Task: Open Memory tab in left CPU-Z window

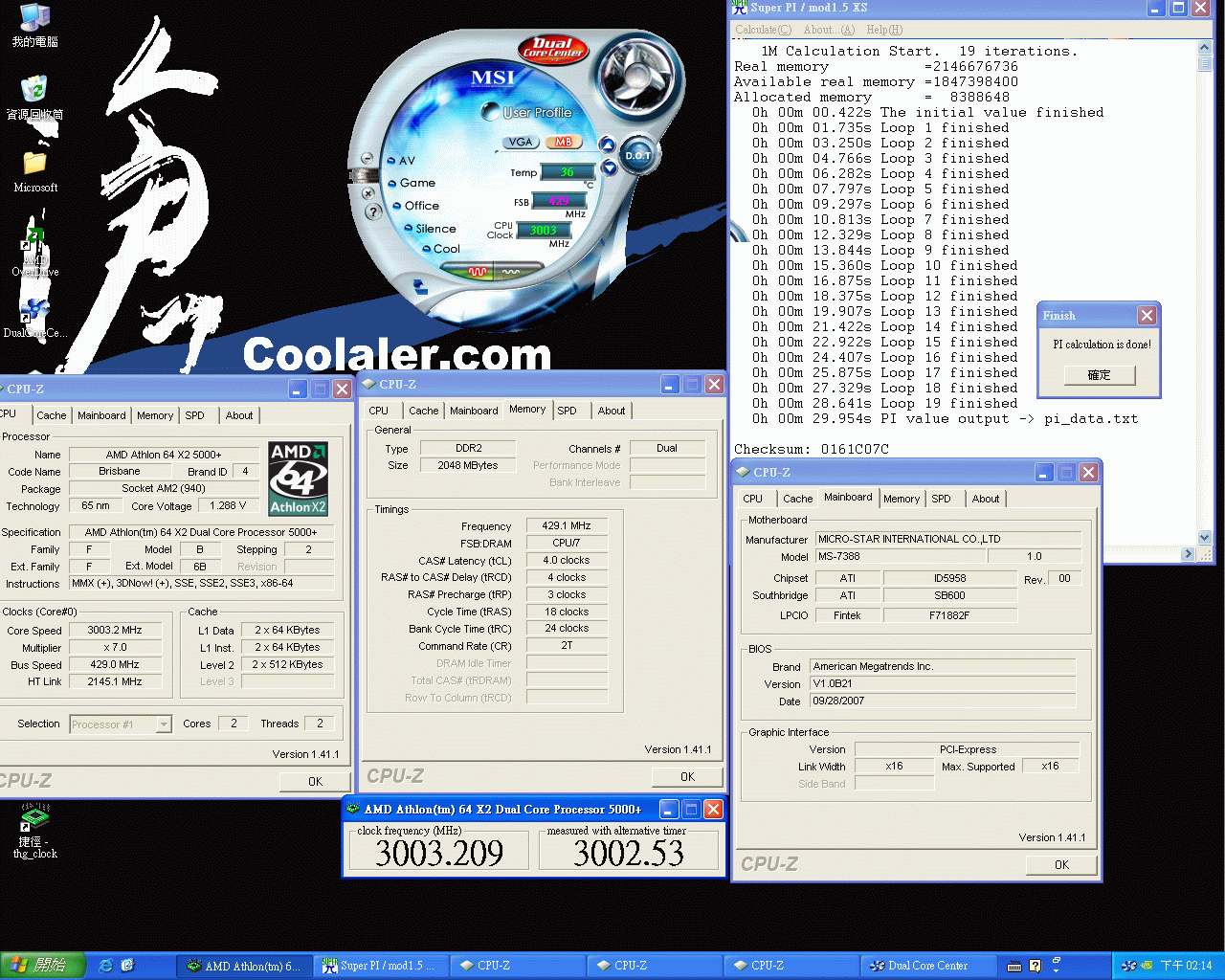Action: 155,415
